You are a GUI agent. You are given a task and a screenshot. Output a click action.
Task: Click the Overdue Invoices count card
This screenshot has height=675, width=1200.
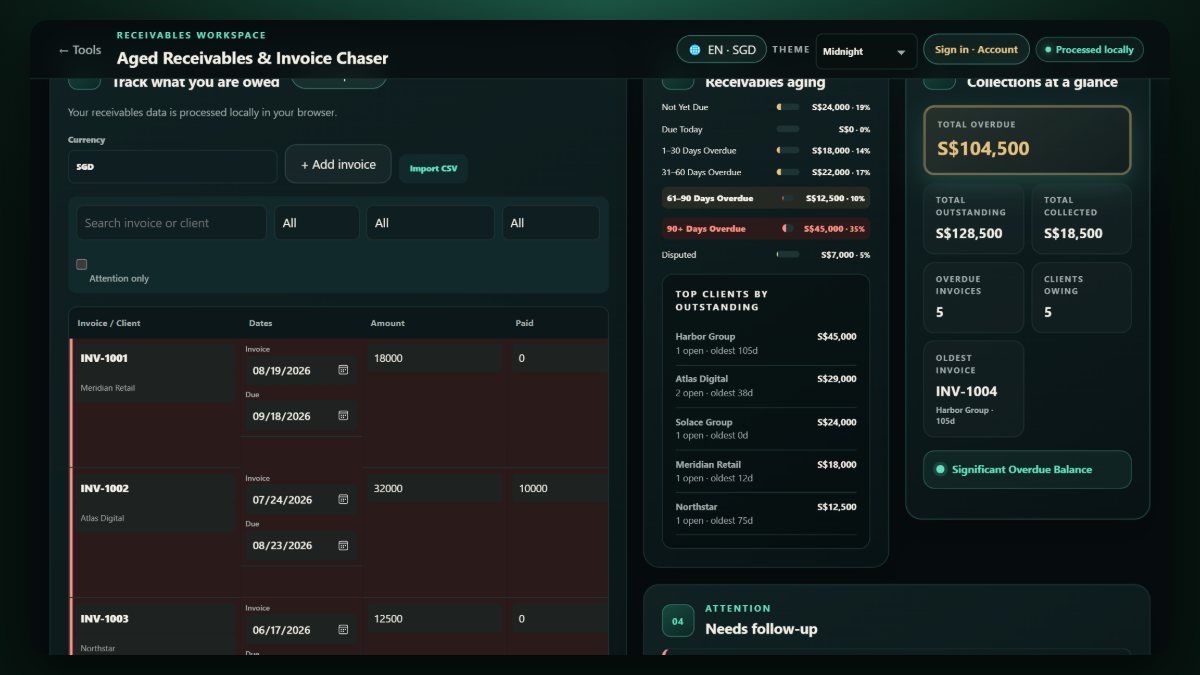tap(974, 297)
